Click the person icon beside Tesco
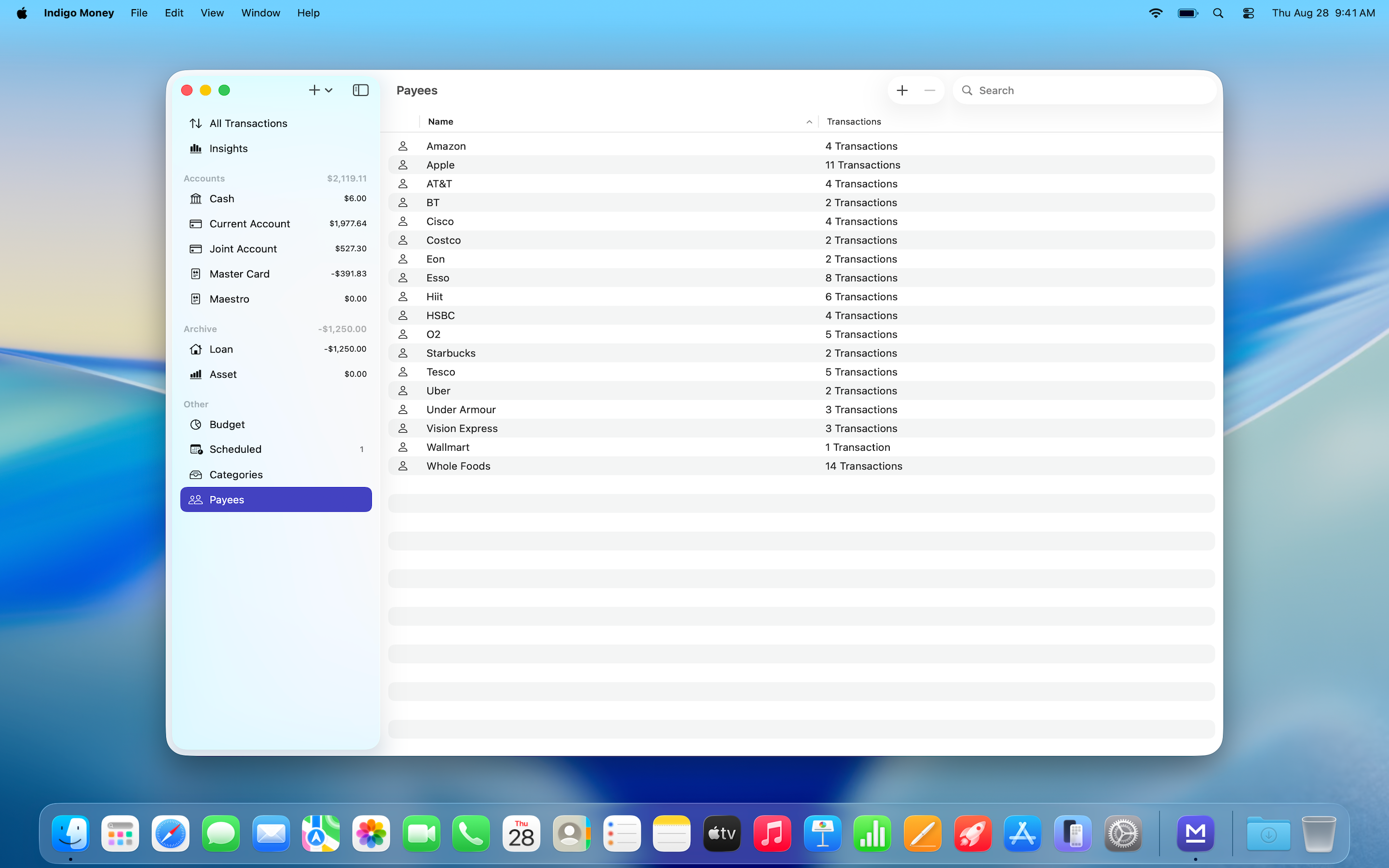1389x868 pixels. (403, 372)
